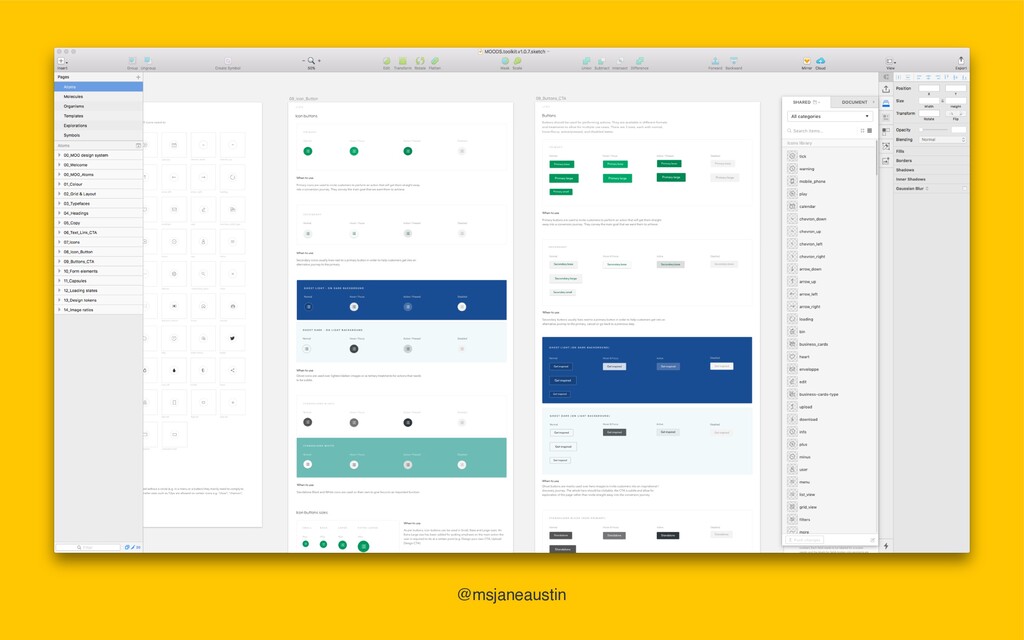Expand the 00_MOO design system layer

coord(59,155)
